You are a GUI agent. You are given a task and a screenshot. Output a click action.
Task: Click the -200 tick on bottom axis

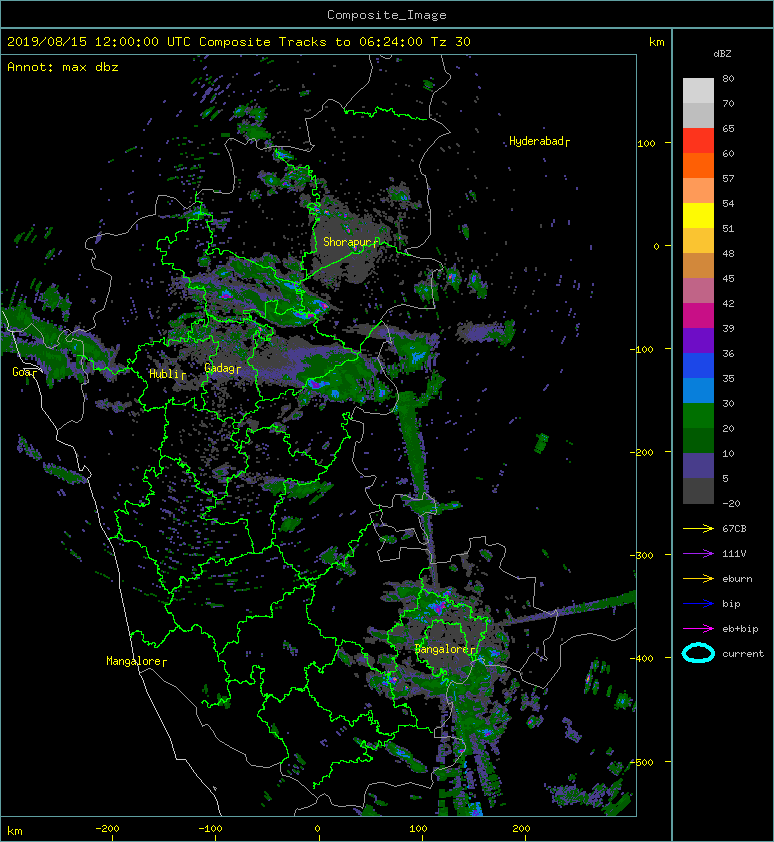(107, 829)
